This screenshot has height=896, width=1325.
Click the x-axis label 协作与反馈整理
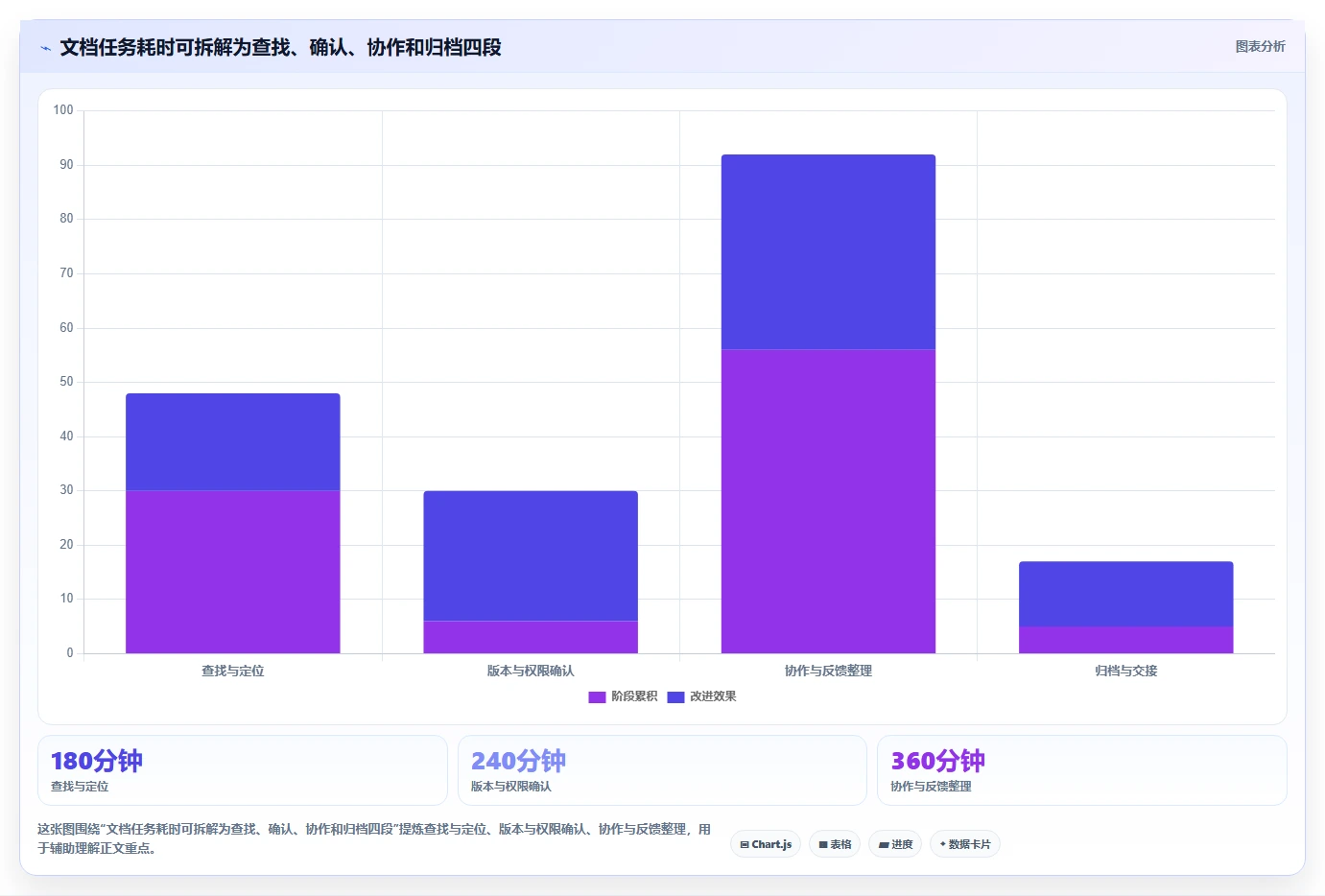click(828, 671)
